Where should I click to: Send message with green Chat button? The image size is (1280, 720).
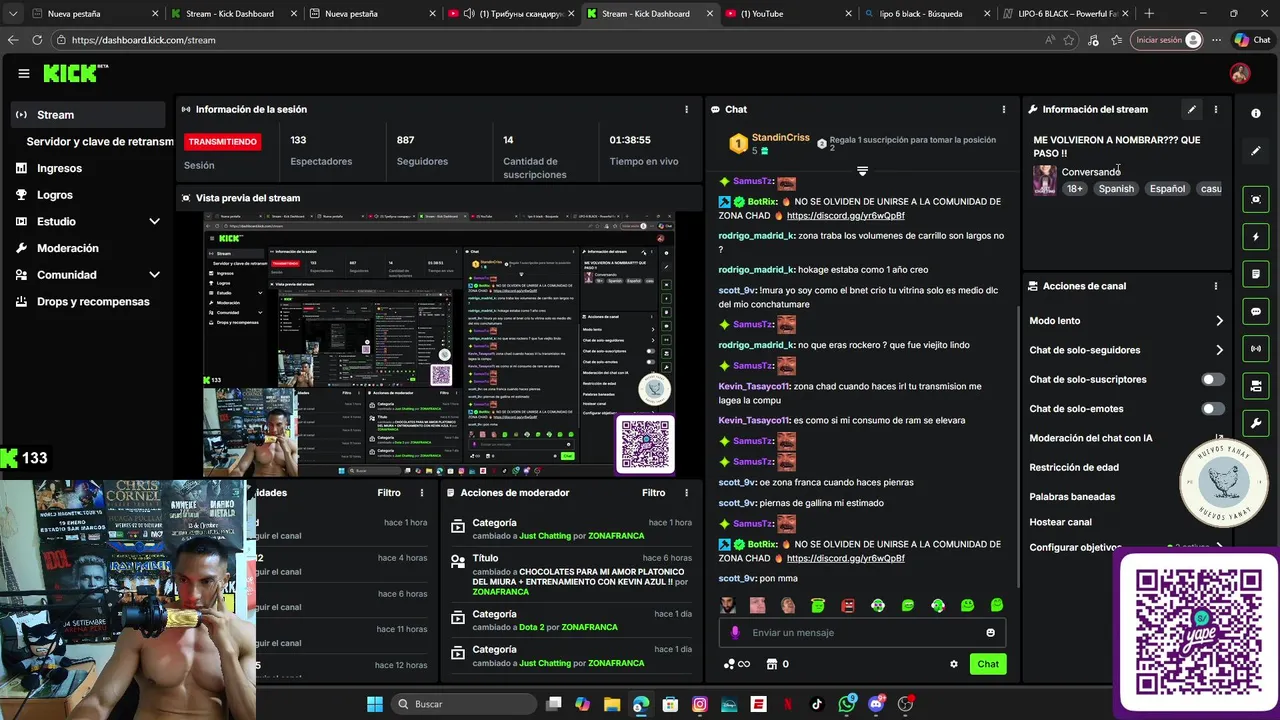(x=988, y=664)
